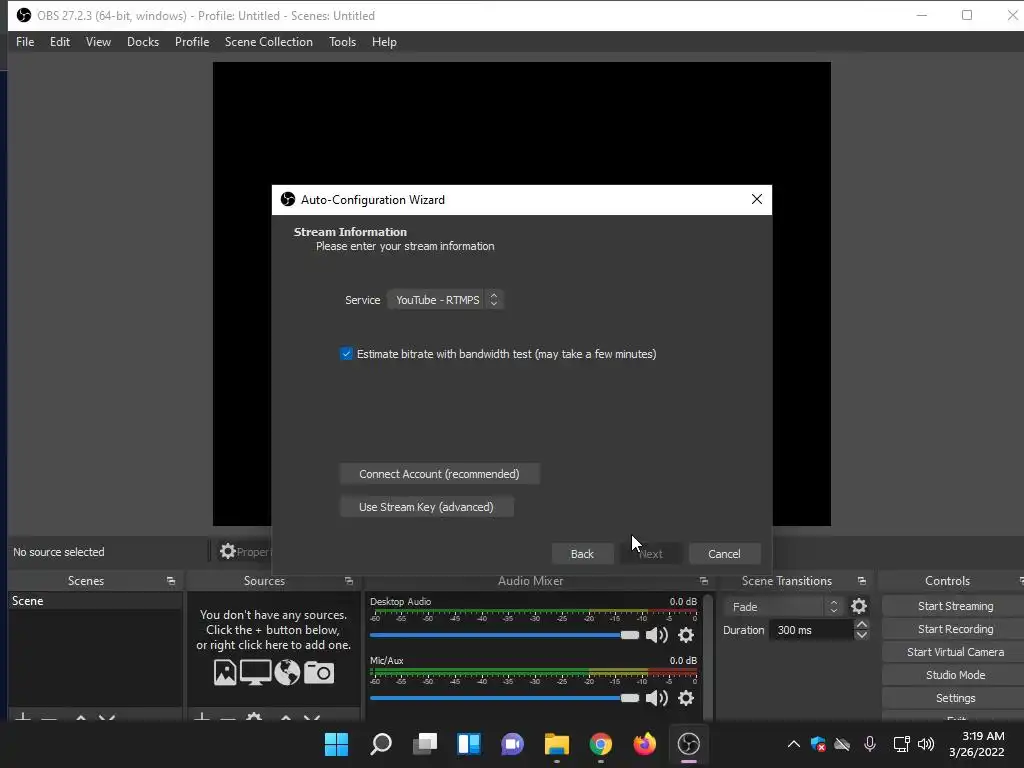Screen dimensions: 1024x768
Task: Click the browser globe source icon
Action: [287, 673]
